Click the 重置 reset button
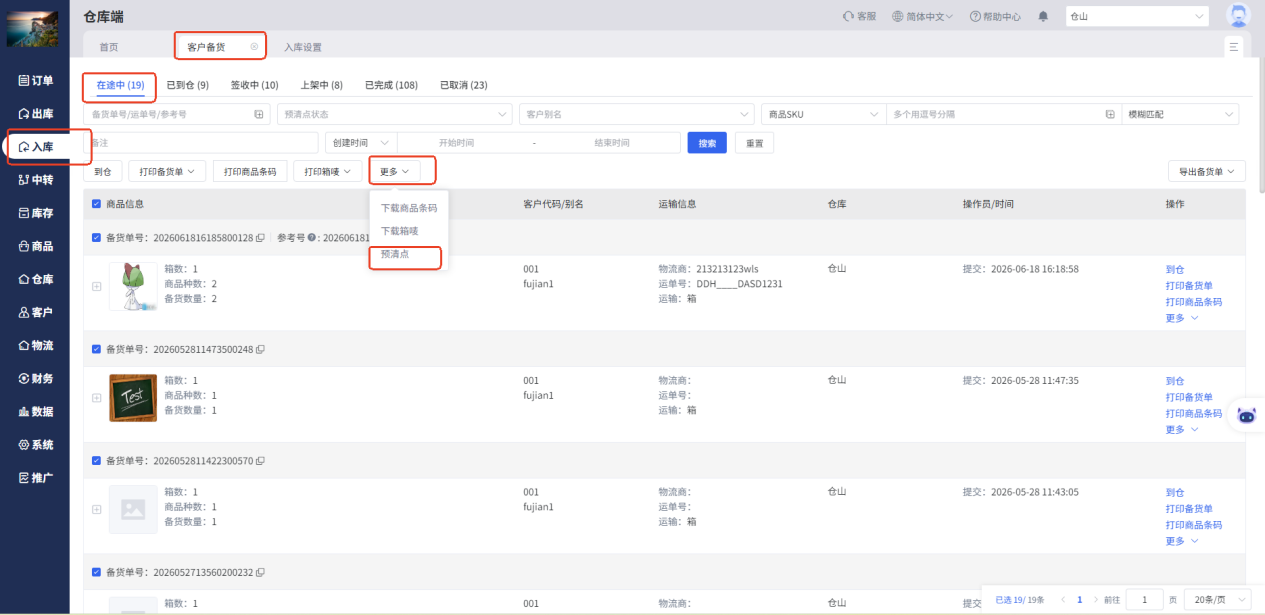This screenshot has height=615, width=1265. [754, 143]
